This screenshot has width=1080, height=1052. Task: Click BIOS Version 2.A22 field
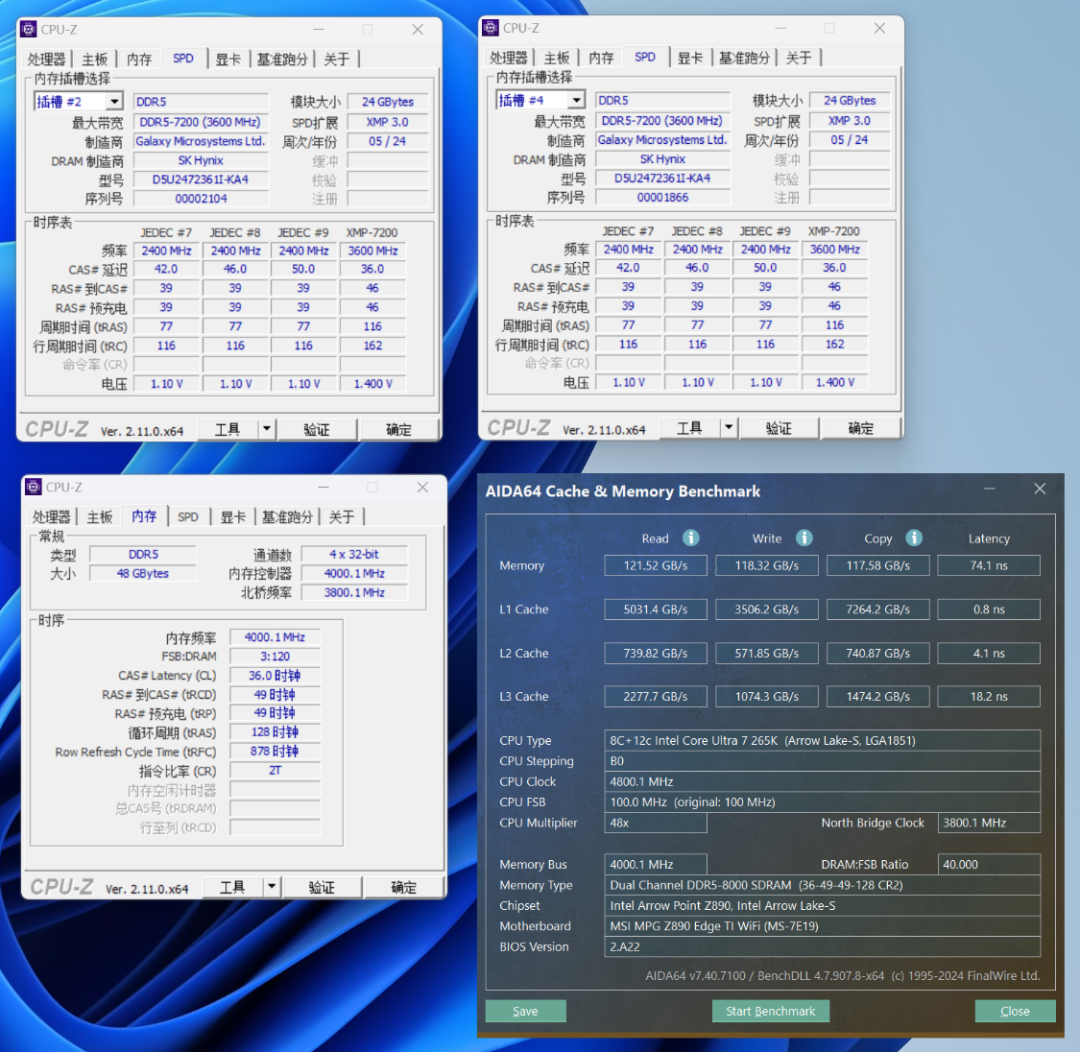click(x=822, y=947)
